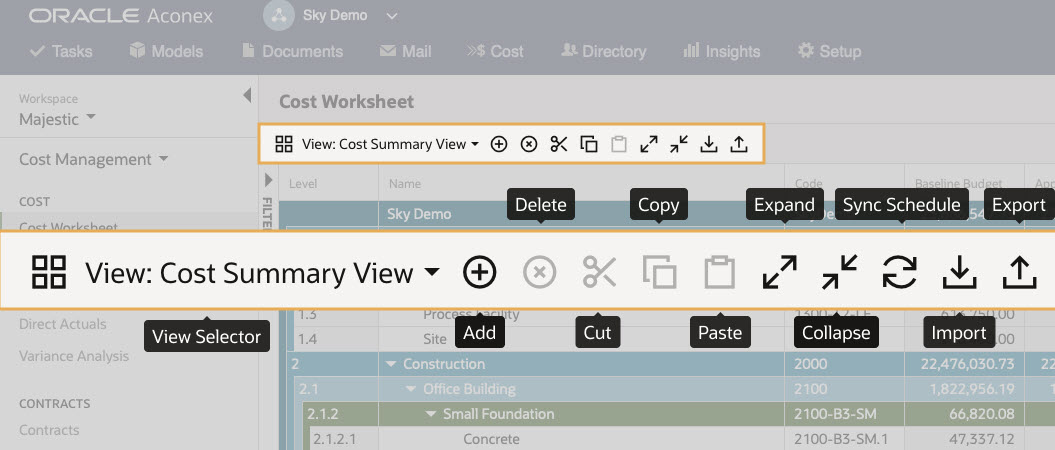Select the Sky Demo top row
The image size is (1055, 450).
pyautogui.click(x=419, y=214)
